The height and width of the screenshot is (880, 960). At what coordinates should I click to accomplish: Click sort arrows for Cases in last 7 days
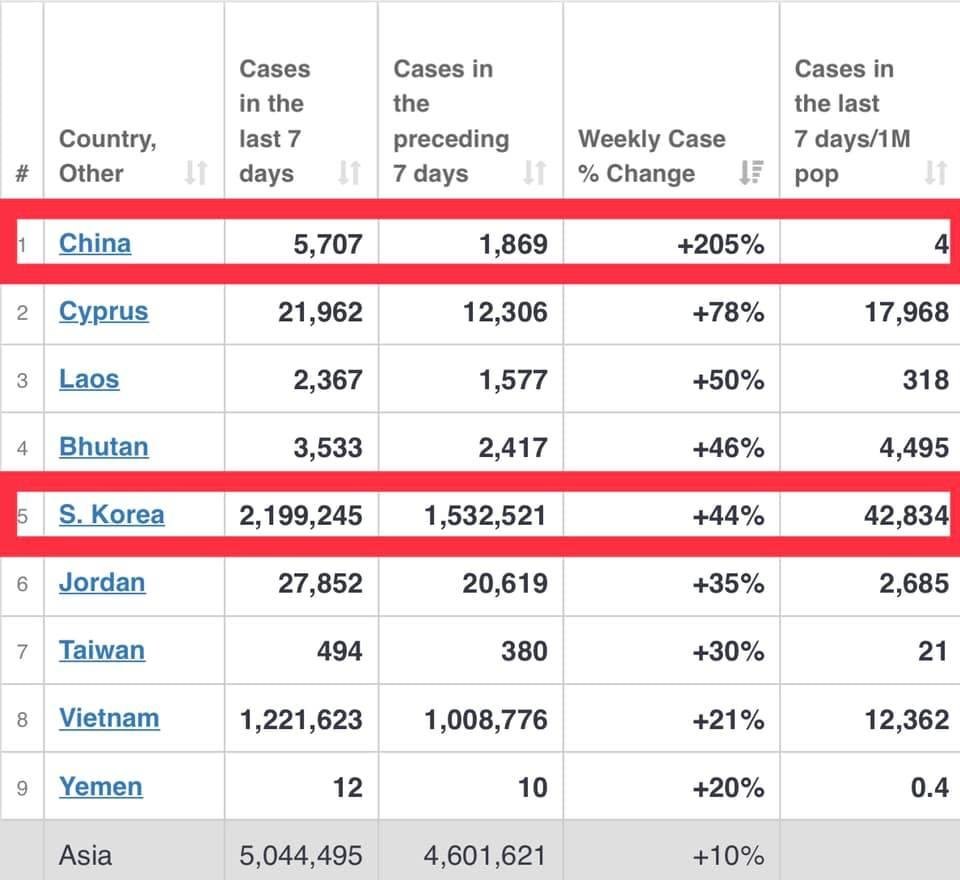click(349, 173)
